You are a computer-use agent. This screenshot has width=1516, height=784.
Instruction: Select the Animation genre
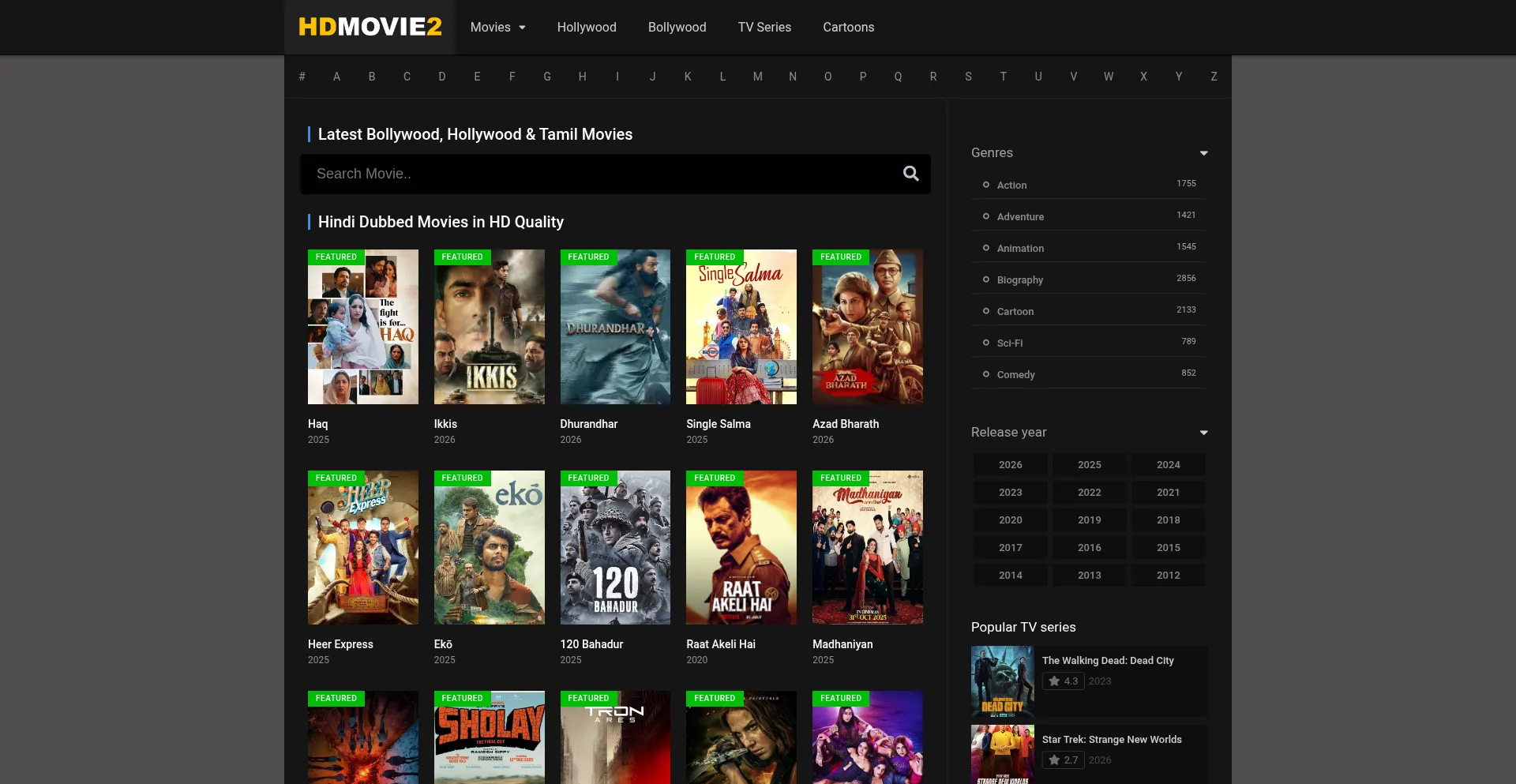click(1020, 248)
